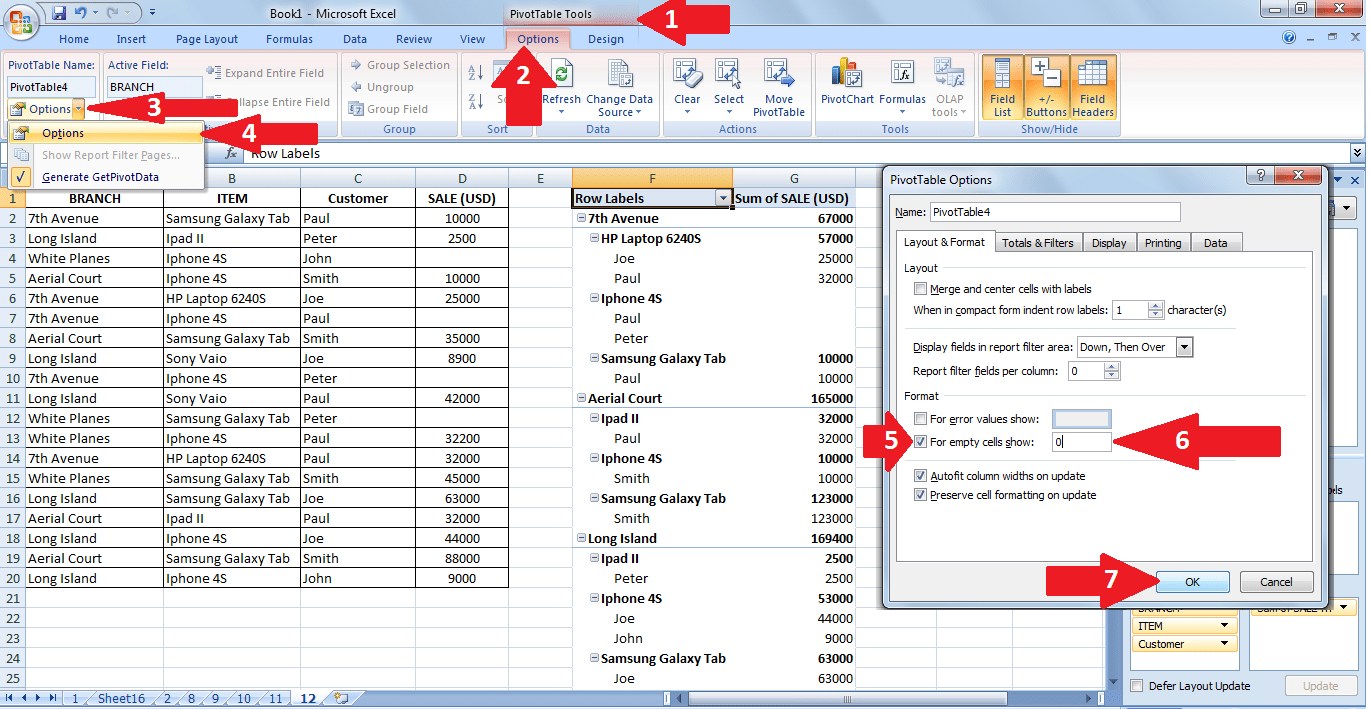
Task: Open the Row Labels filter dropdown
Action: tap(724, 197)
